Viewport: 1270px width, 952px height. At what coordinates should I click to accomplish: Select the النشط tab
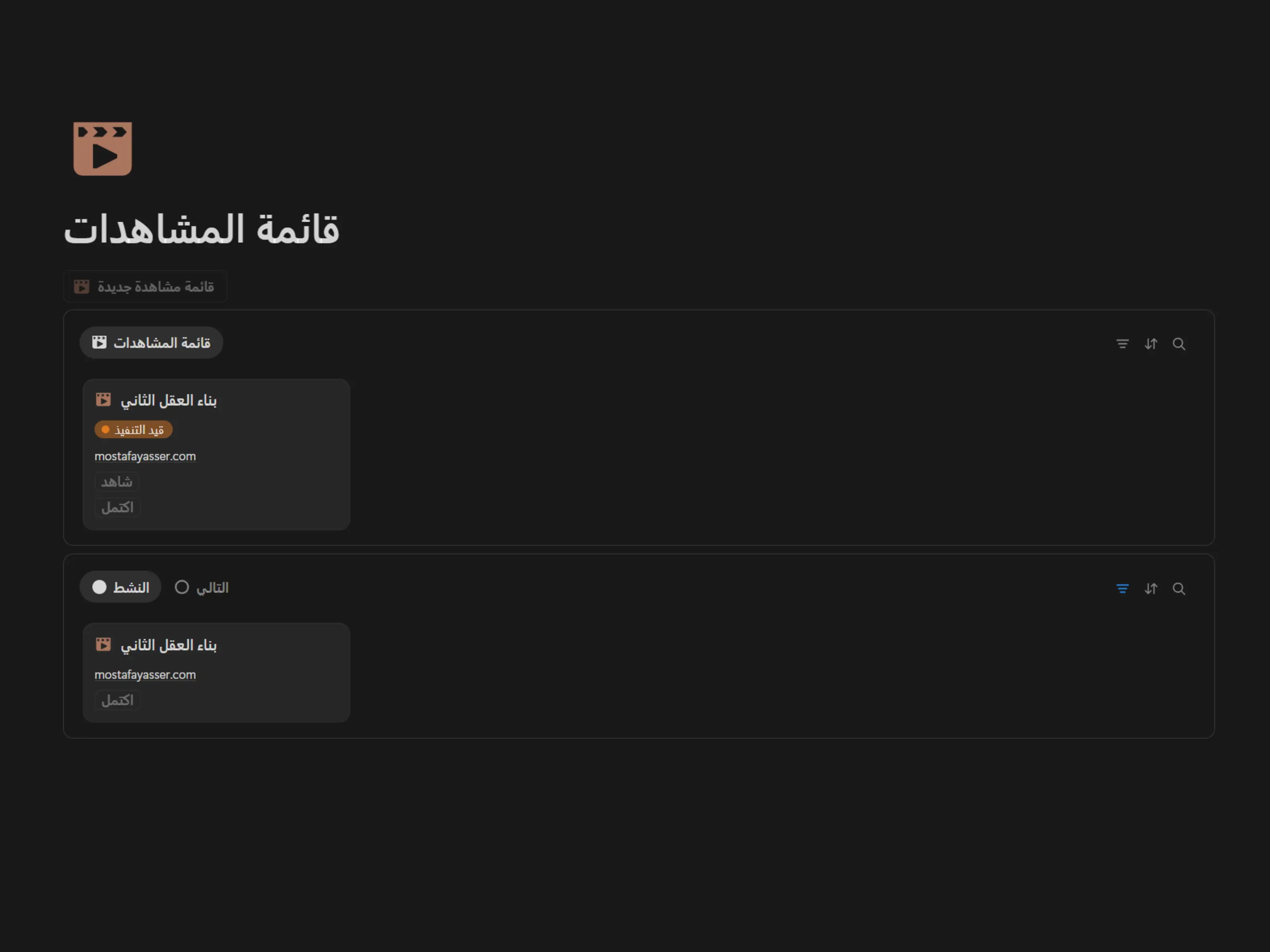tap(121, 587)
